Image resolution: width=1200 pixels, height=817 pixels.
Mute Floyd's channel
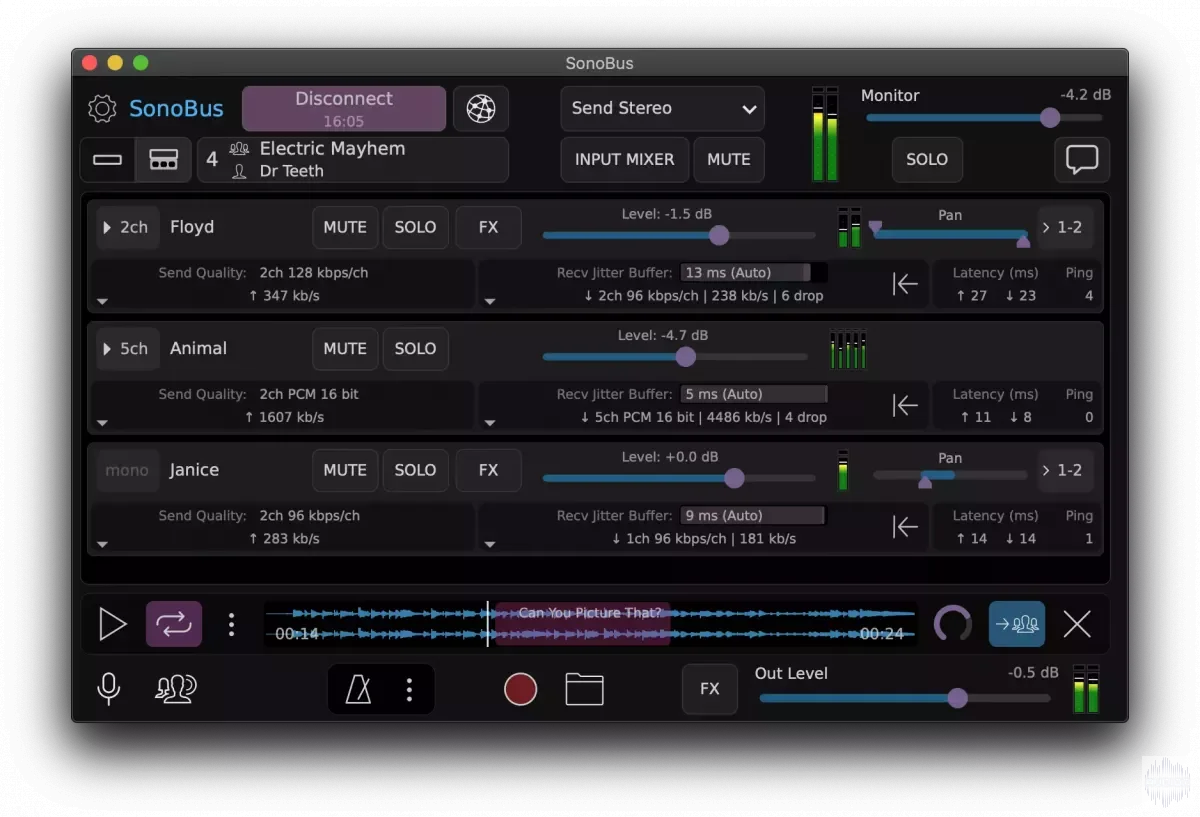[x=345, y=227]
